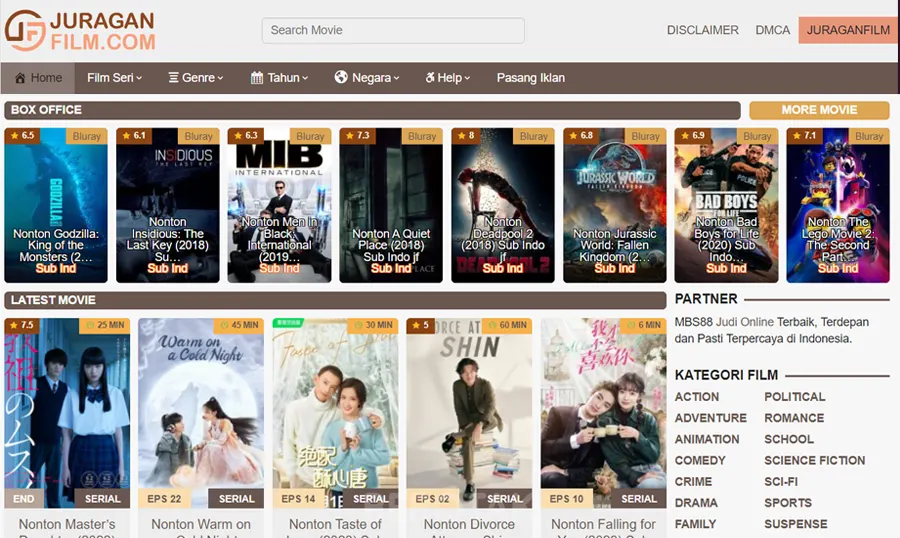The width and height of the screenshot is (900, 538).
Task: Expand the Film Seri dropdown
Action: pos(114,78)
